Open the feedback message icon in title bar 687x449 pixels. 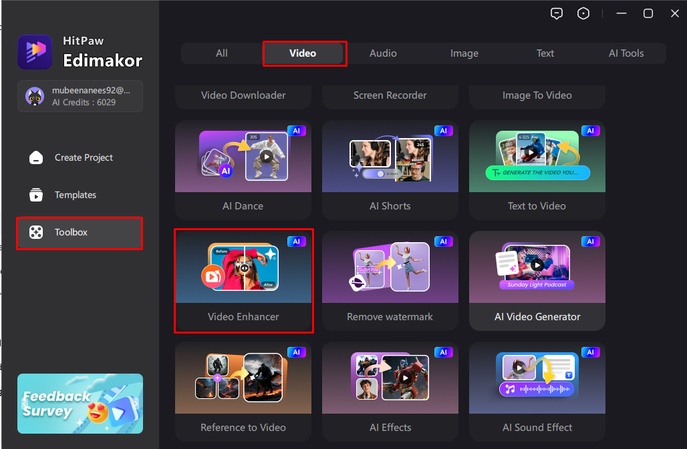coord(557,13)
